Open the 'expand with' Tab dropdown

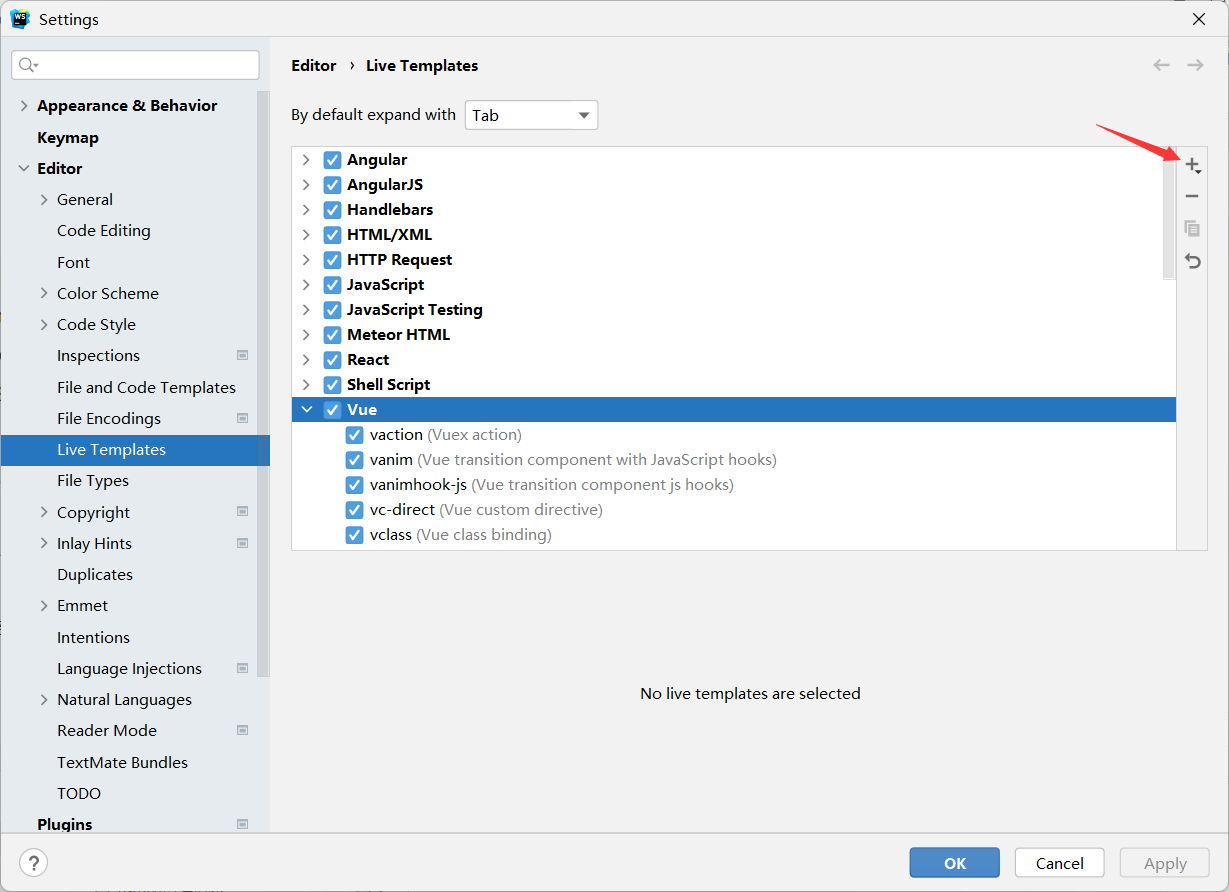tap(531, 115)
